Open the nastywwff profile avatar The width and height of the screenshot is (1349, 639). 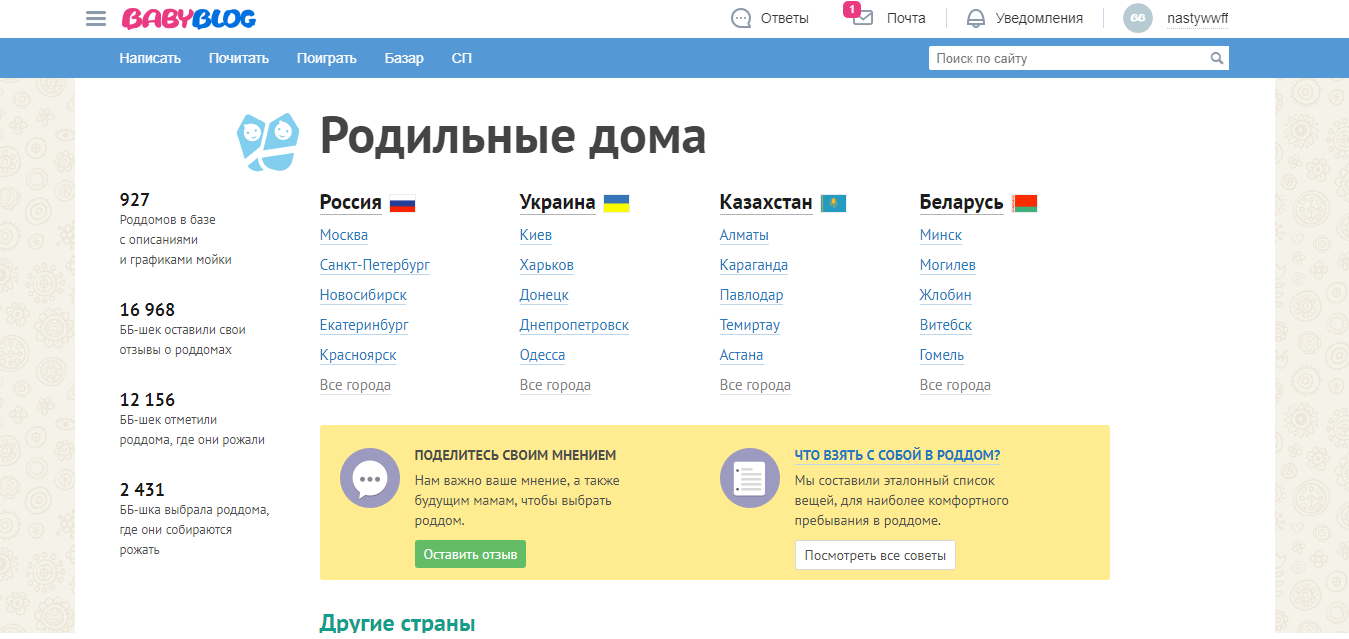1137,17
